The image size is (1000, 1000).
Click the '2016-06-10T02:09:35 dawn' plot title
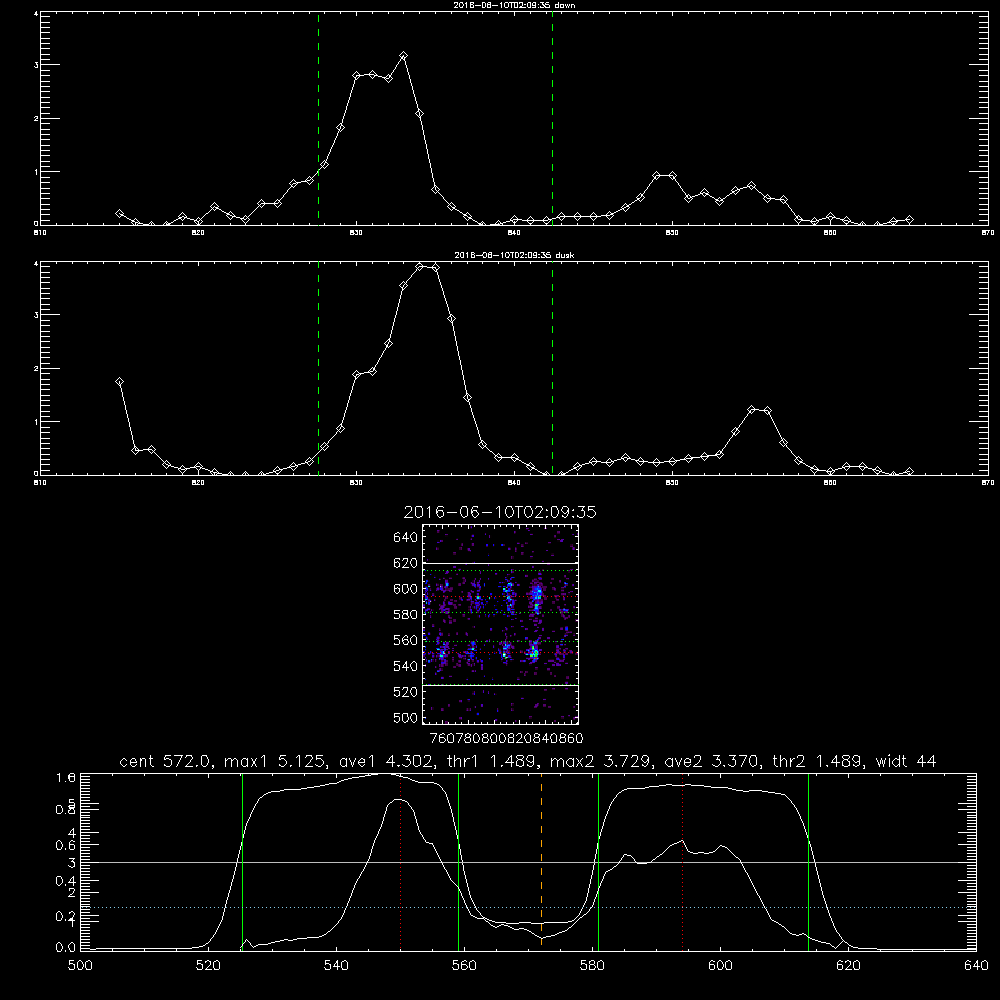point(514,5)
